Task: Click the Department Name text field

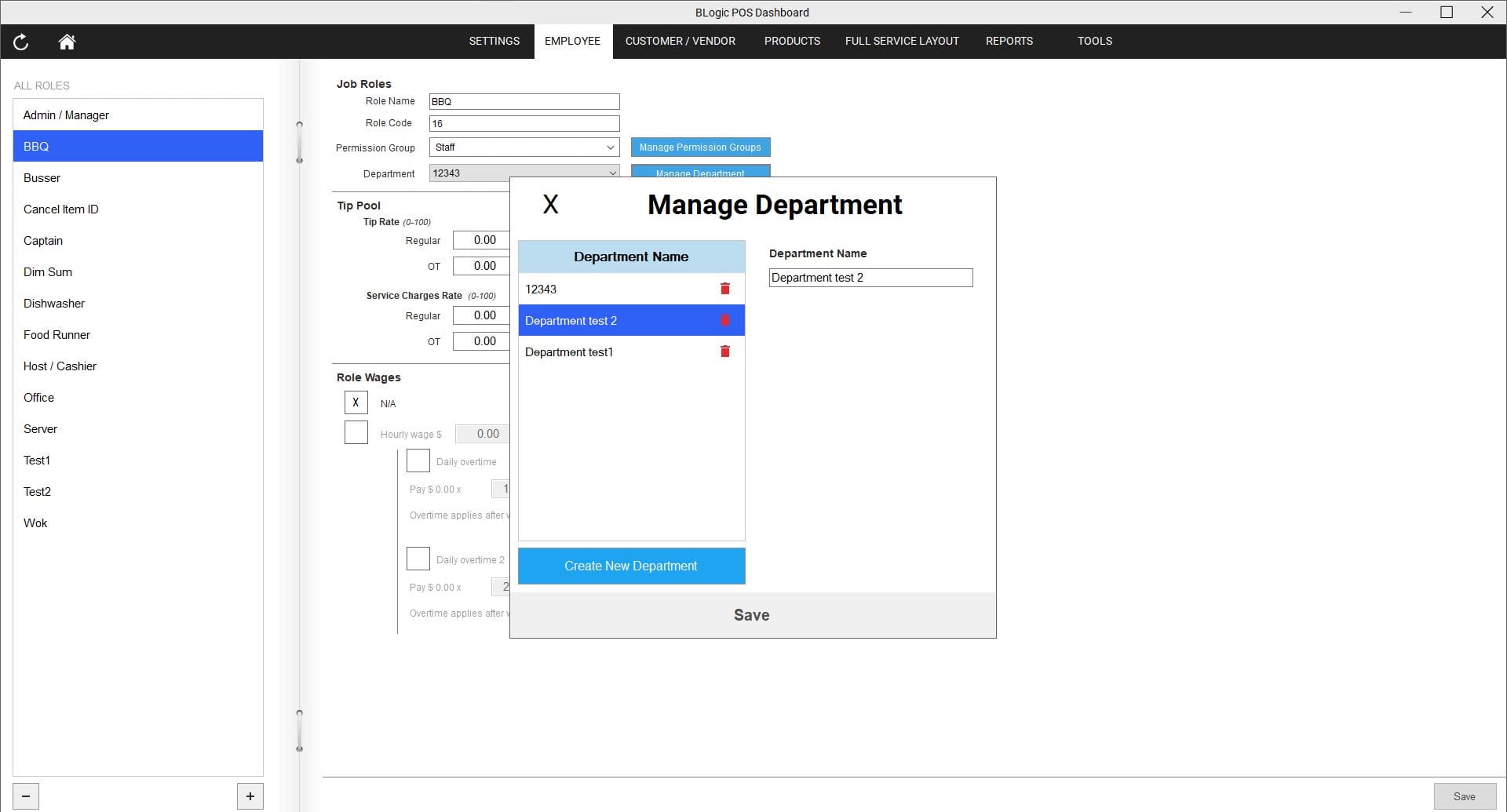Action: tap(870, 278)
